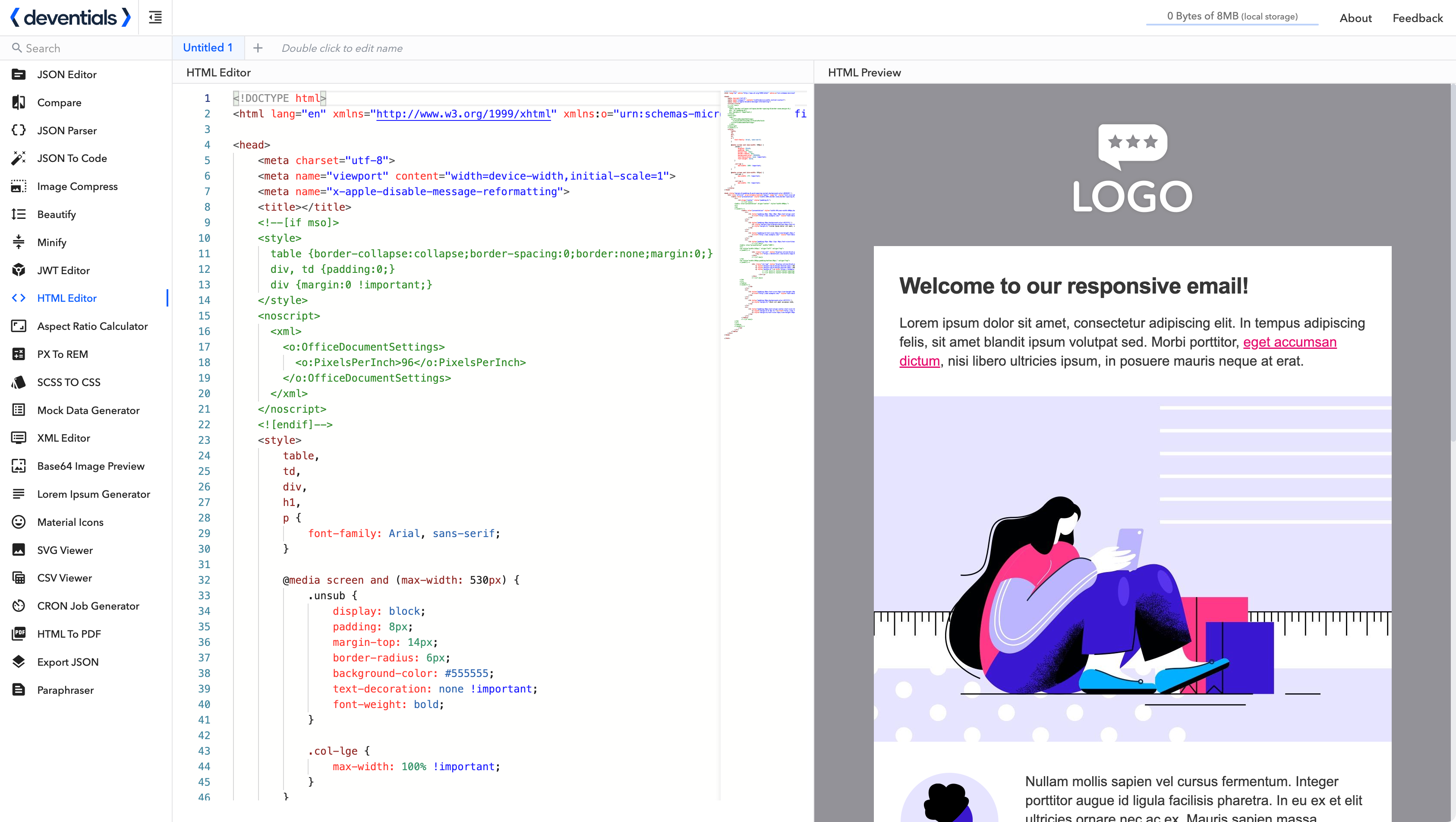Screen dimensions: 1456x822
Task: Click the JSON Parser braces icon
Action: point(19,130)
